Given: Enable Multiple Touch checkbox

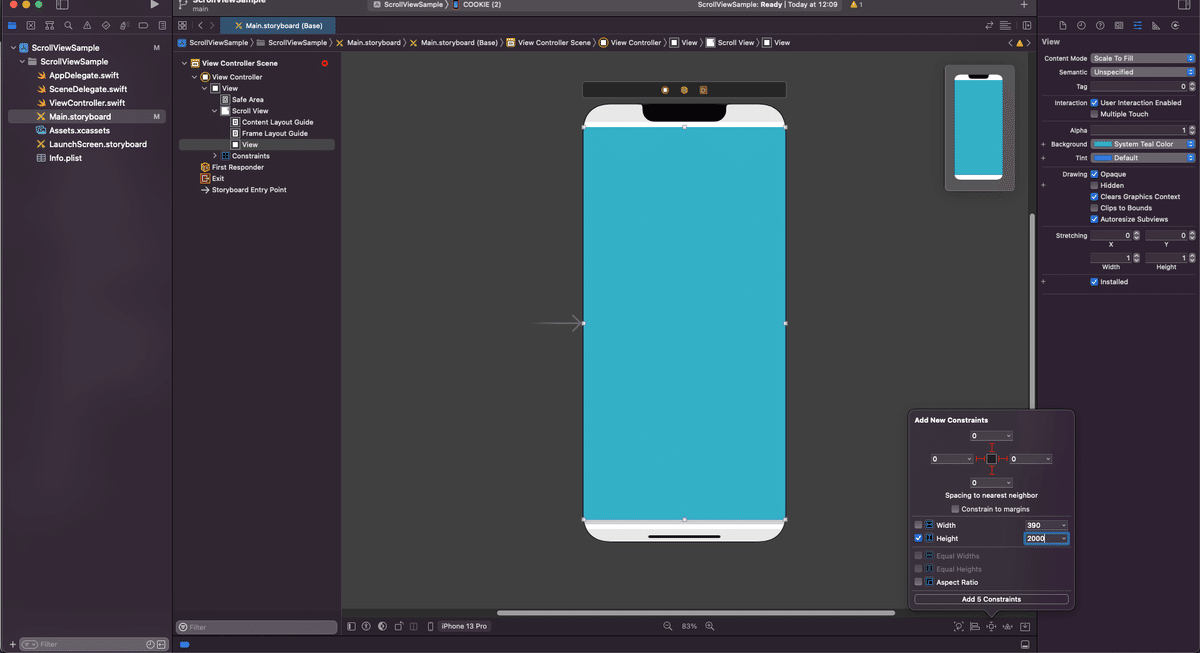Looking at the screenshot, I should click(x=1094, y=114).
